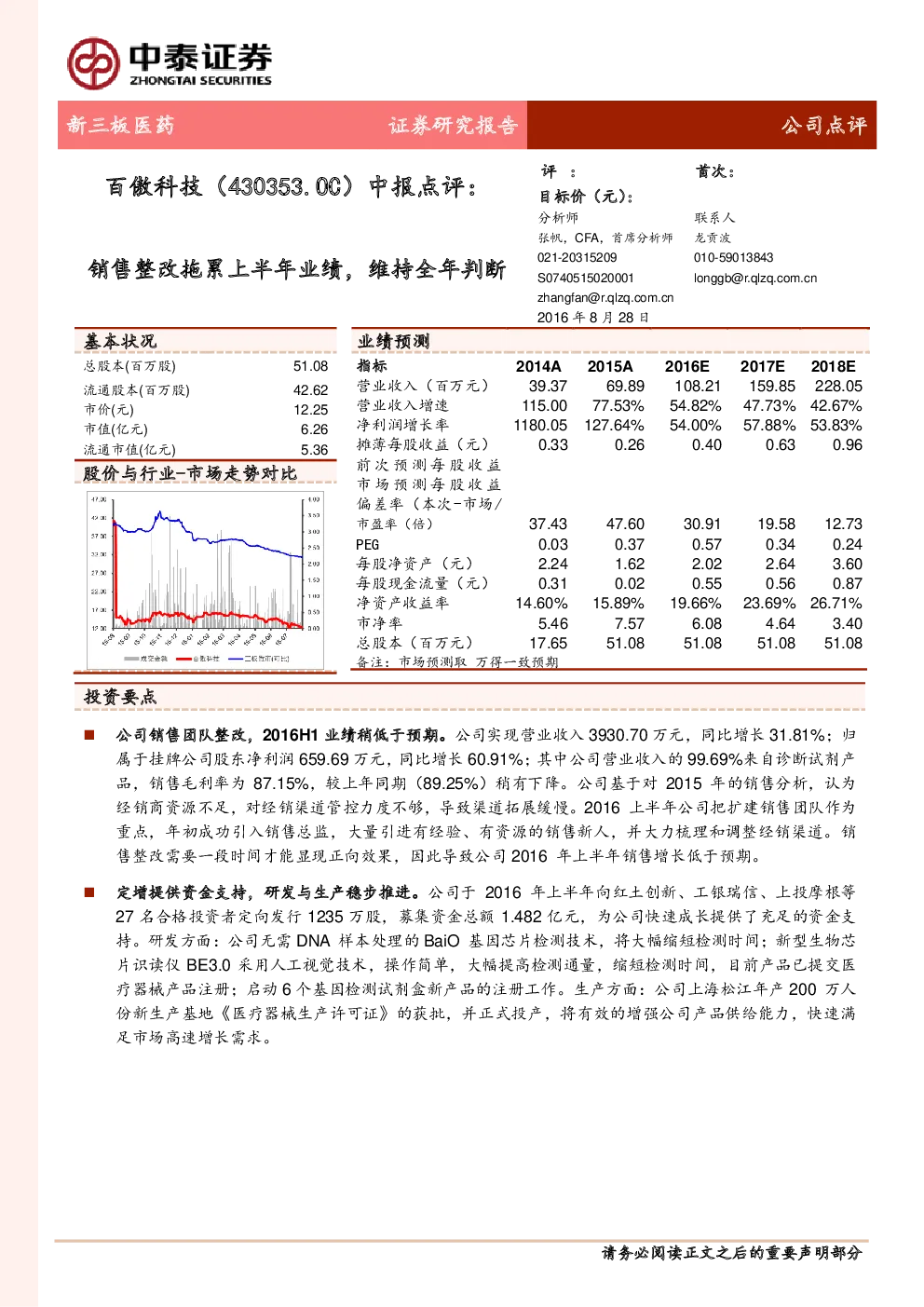Viewport: 924px width, 1307px height.
Task: Click the footer disclaimer 请务必阅读正文之后的重要声明部分
Action: coord(732,1254)
